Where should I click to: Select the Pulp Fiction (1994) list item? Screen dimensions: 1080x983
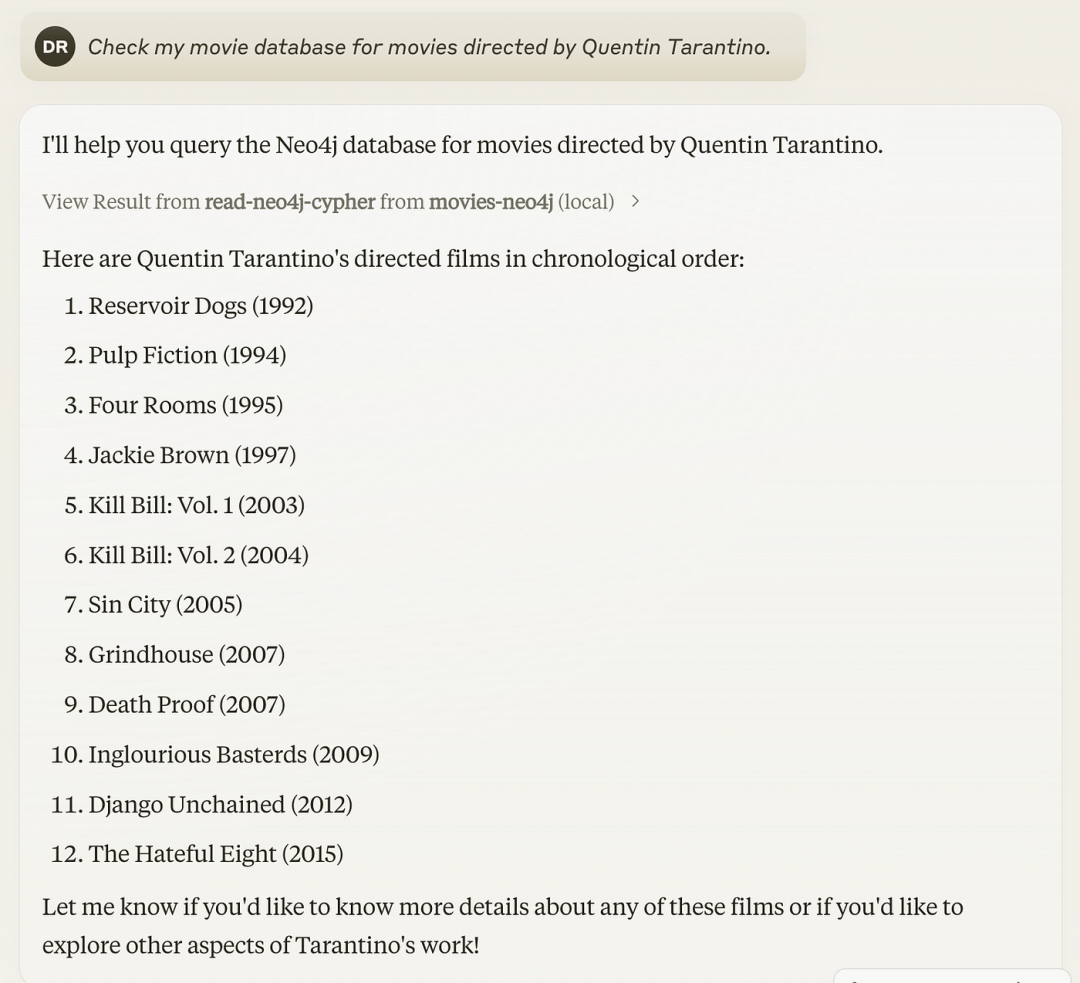tap(187, 356)
